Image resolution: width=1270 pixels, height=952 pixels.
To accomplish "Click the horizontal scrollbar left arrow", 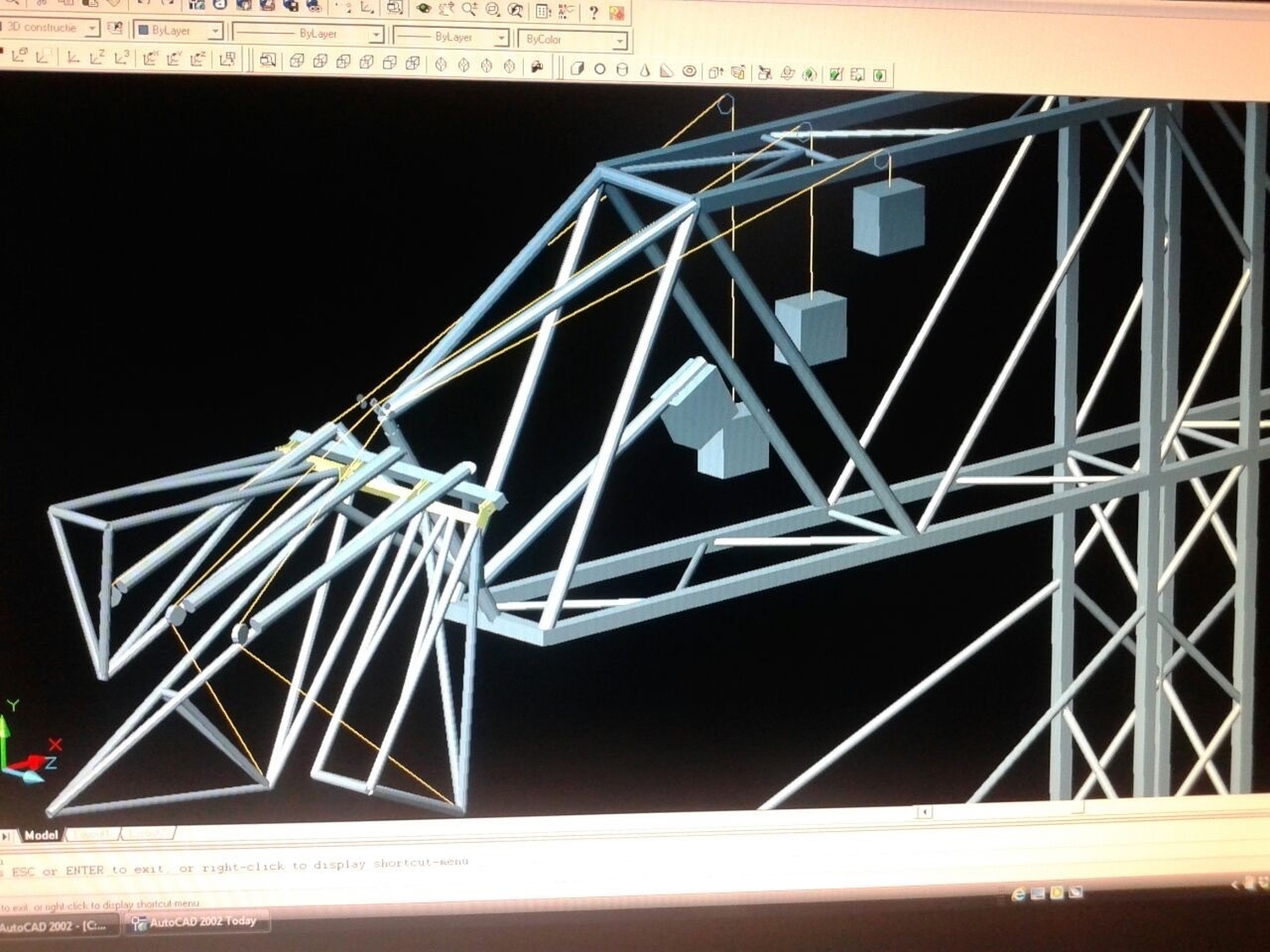I will pos(925,812).
